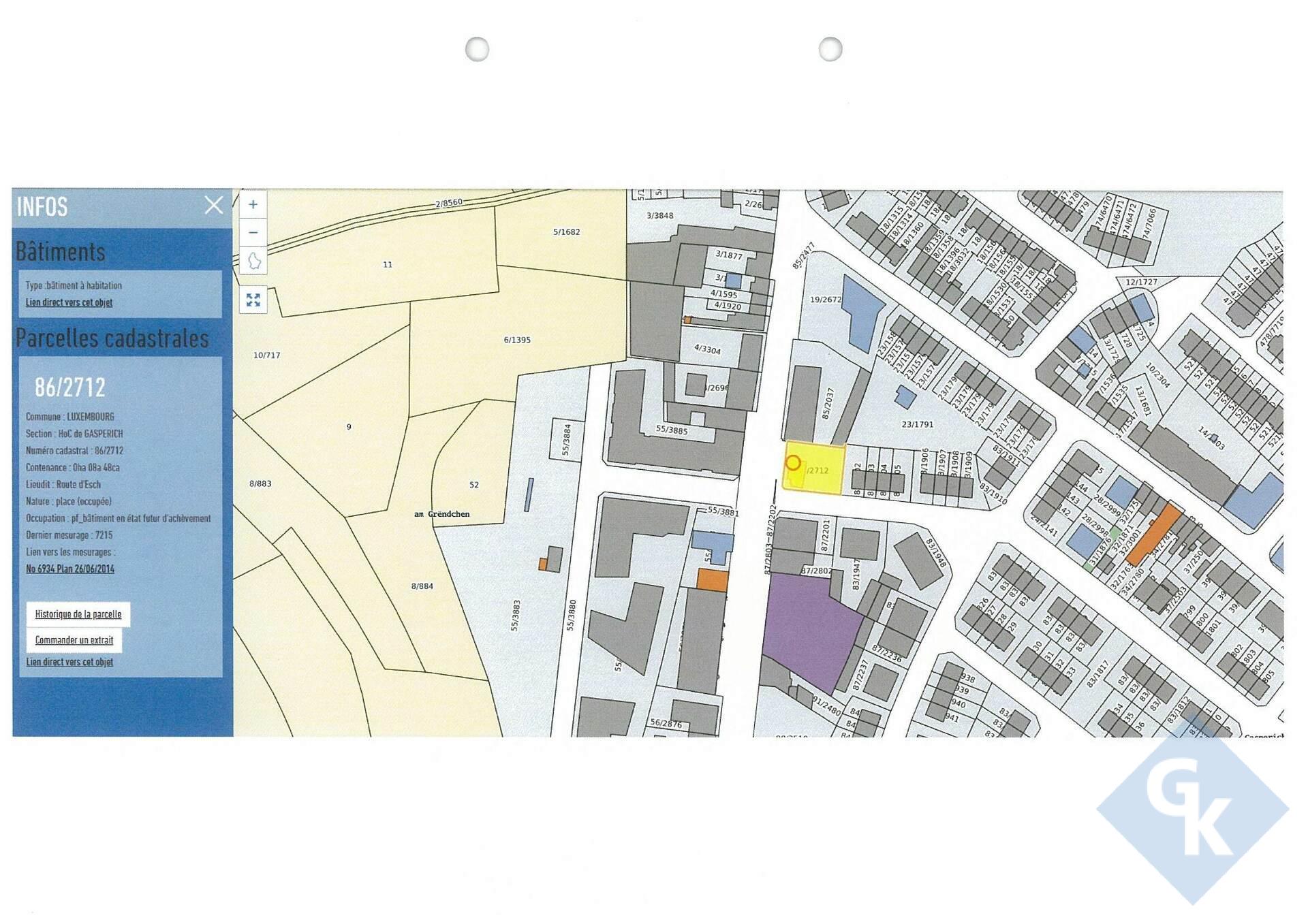The image size is (1308, 924).
Task: Open parcel's bottom 'Lien direct vers cet objet' link
Action: (x=69, y=662)
